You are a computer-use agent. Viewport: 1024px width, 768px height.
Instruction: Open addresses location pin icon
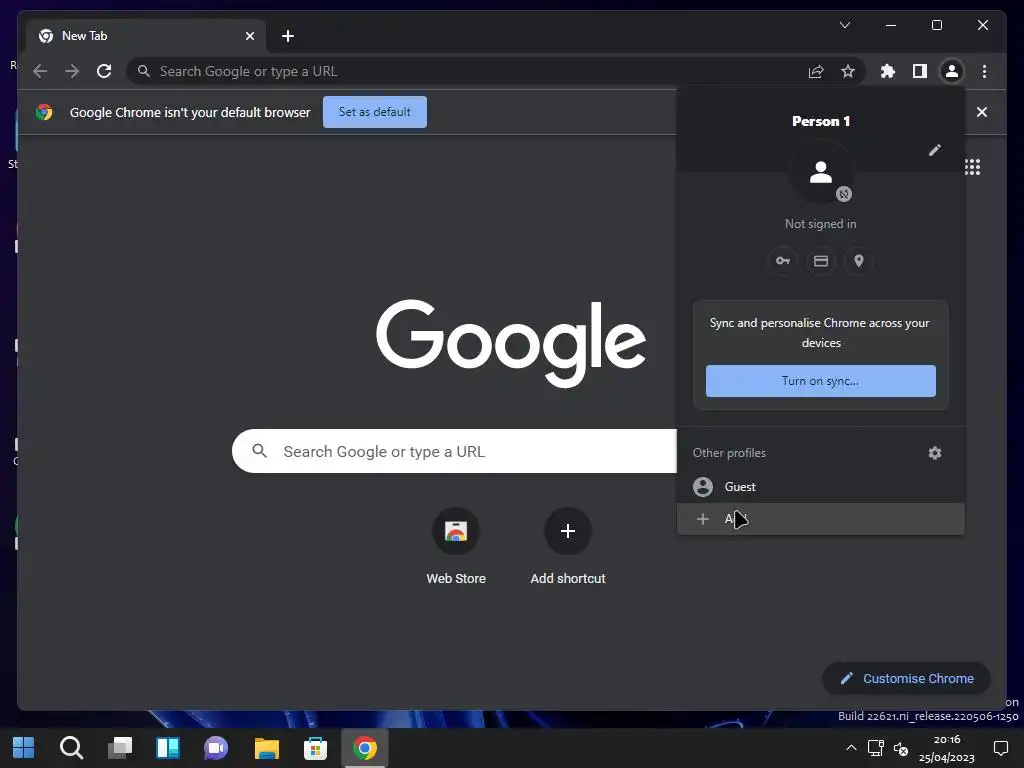click(859, 261)
